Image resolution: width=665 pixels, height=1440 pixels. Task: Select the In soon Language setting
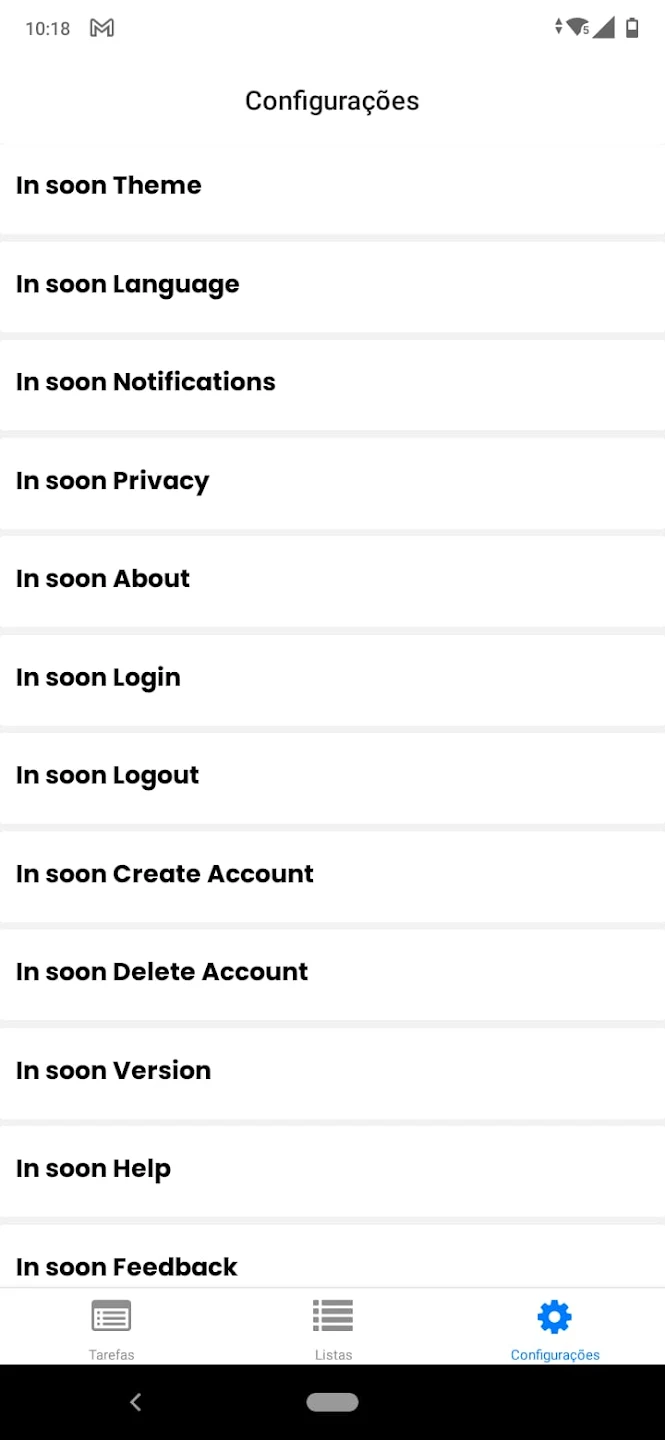coord(332,285)
